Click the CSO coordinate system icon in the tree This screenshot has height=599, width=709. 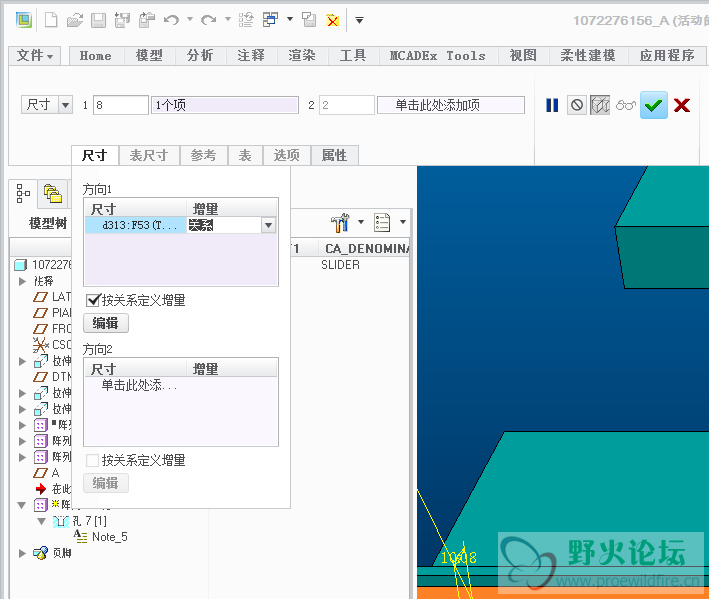coord(41,345)
